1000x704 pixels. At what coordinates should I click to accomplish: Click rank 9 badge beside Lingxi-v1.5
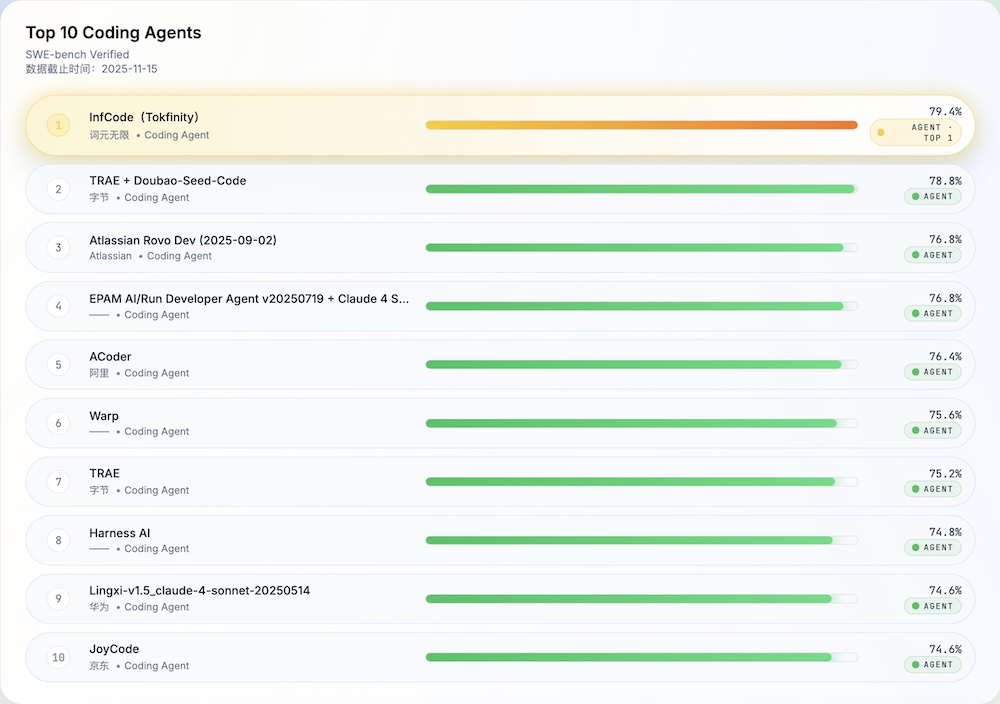(x=58, y=599)
